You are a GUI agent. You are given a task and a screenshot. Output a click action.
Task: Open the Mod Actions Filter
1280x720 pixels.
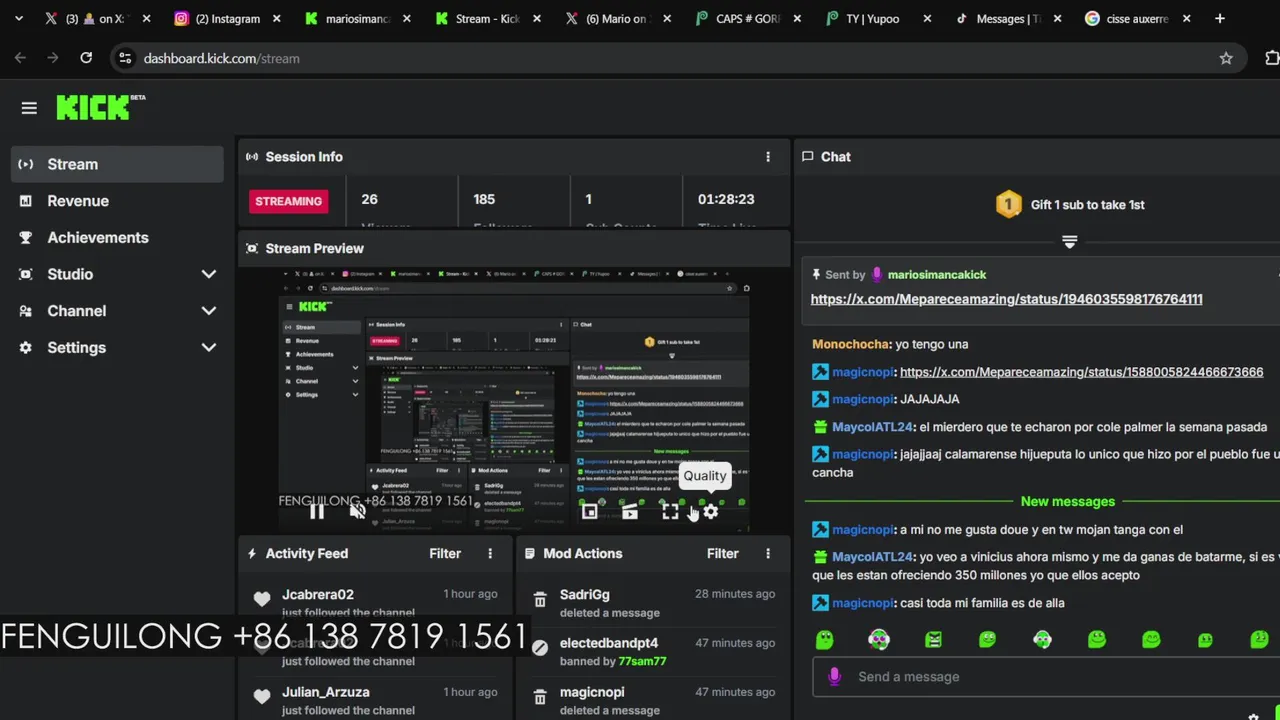click(x=723, y=554)
